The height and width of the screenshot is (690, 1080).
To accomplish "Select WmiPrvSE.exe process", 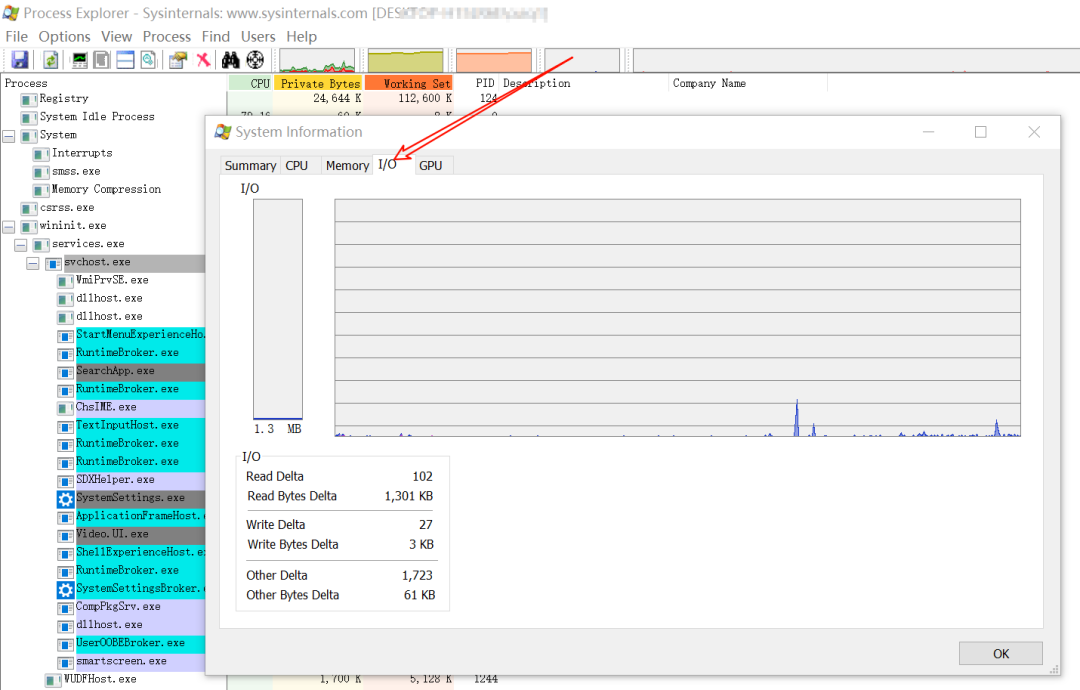I will click(112, 280).
